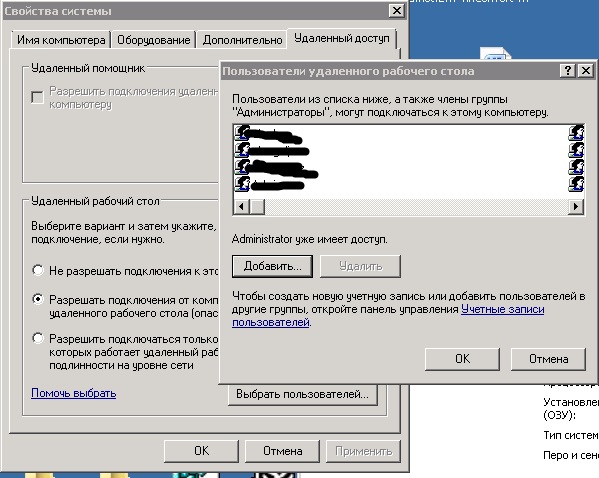This screenshot has height=478, width=599.
Task: Select the first user icon in list
Action: (242, 133)
